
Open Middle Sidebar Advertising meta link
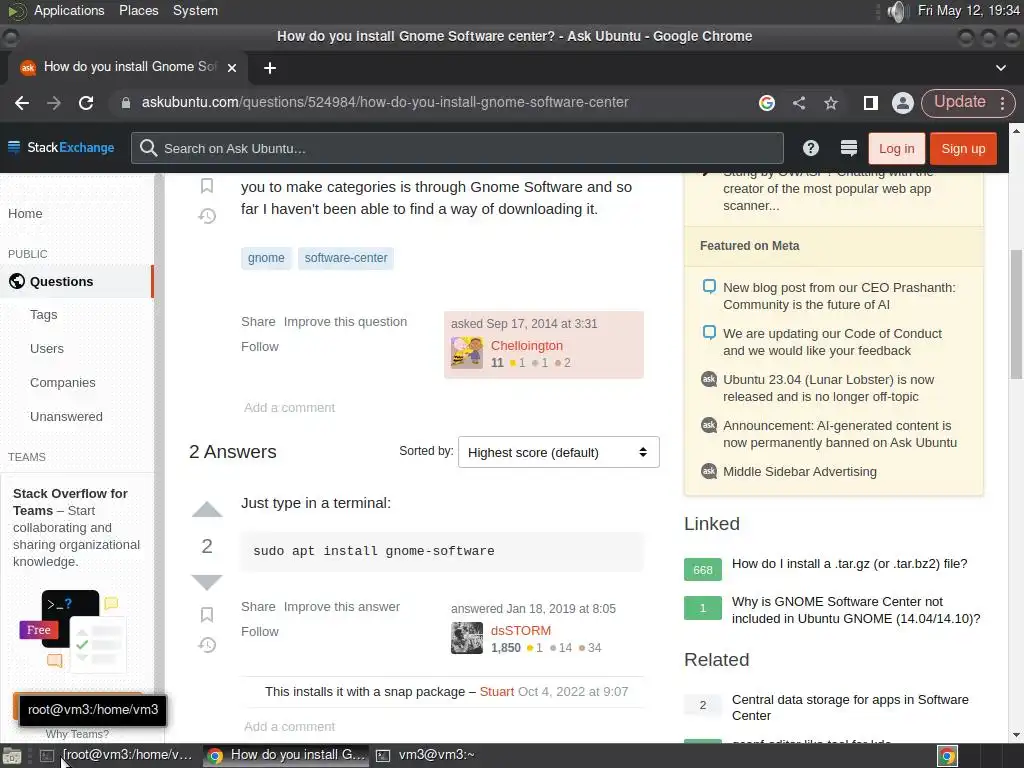click(x=799, y=472)
